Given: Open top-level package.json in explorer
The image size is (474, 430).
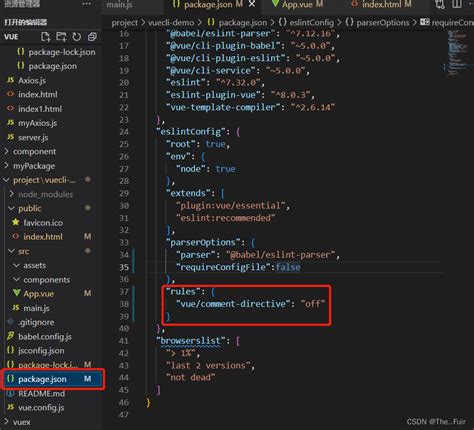Looking at the screenshot, I should pos(52,66).
